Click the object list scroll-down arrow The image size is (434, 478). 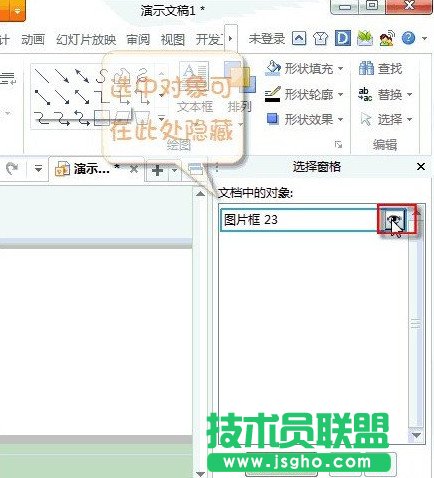[416, 435]
